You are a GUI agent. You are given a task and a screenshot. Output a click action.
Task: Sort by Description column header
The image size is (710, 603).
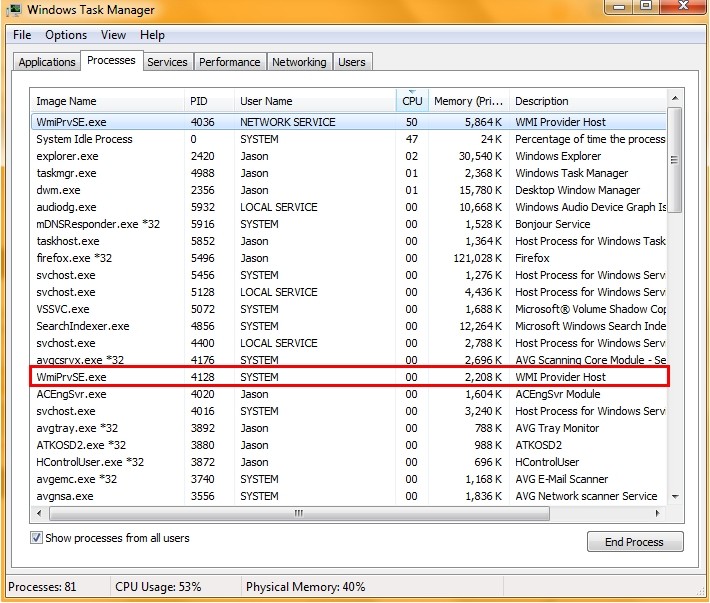coord(588,101)
